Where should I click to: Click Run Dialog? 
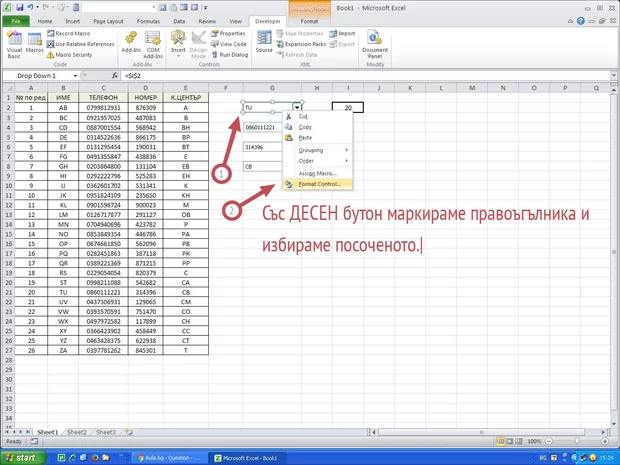click(230, 55)
